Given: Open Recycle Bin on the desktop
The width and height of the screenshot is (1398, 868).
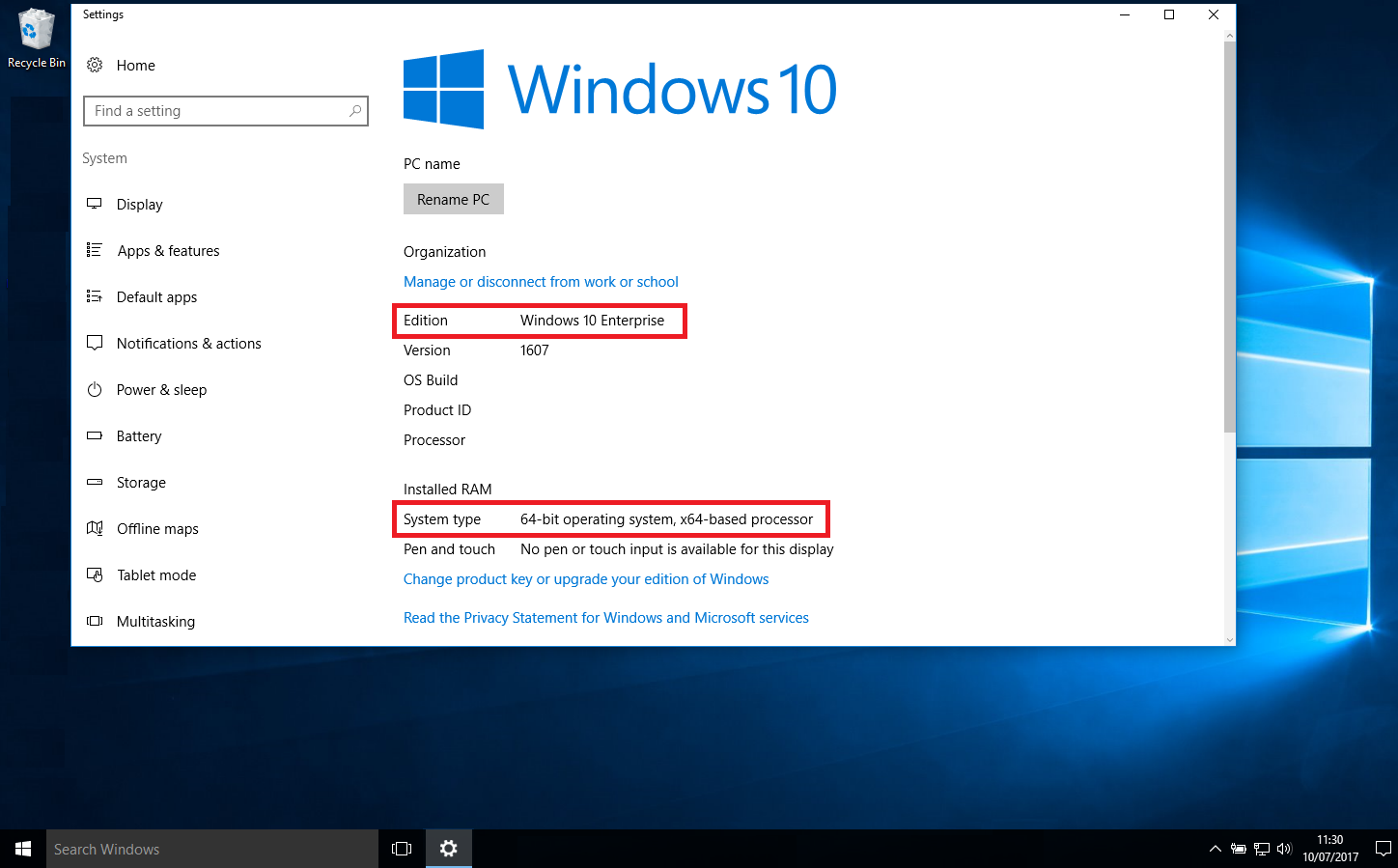Looking at the screenshot, I should (36, 39).
